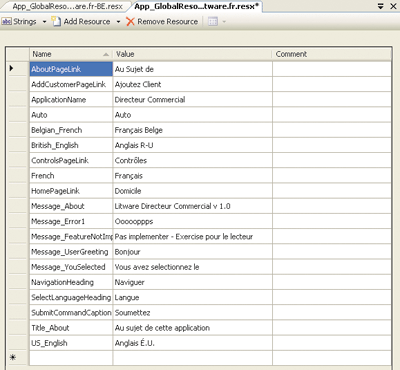Click the Value column header
Viewport: 400px width, 370px height.
tap(193, 54)
